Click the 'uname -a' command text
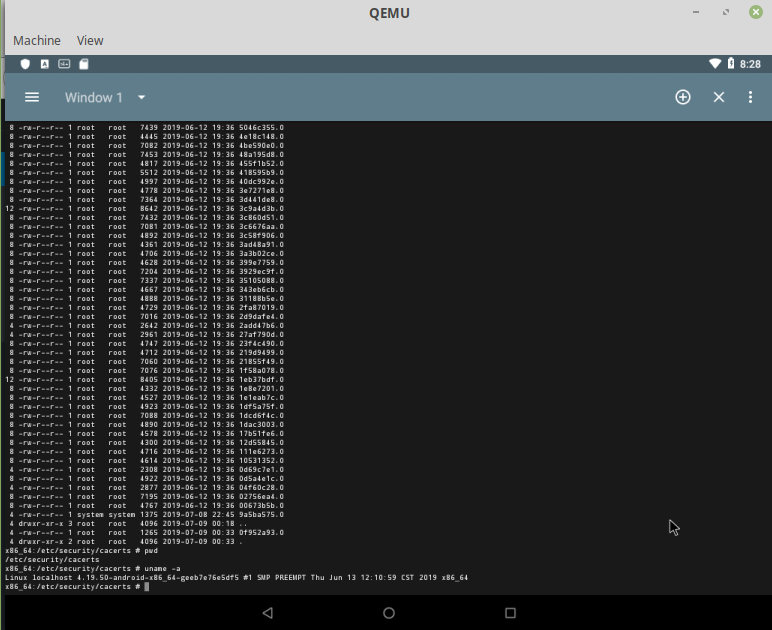Screen dimensions: 772x630 click(x=162, y=568)
